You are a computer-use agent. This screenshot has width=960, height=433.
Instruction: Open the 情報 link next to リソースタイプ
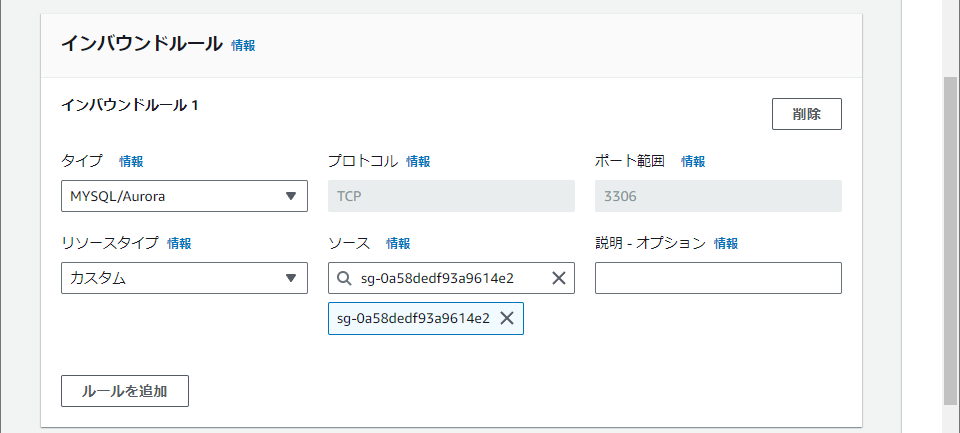coord(179,244)
